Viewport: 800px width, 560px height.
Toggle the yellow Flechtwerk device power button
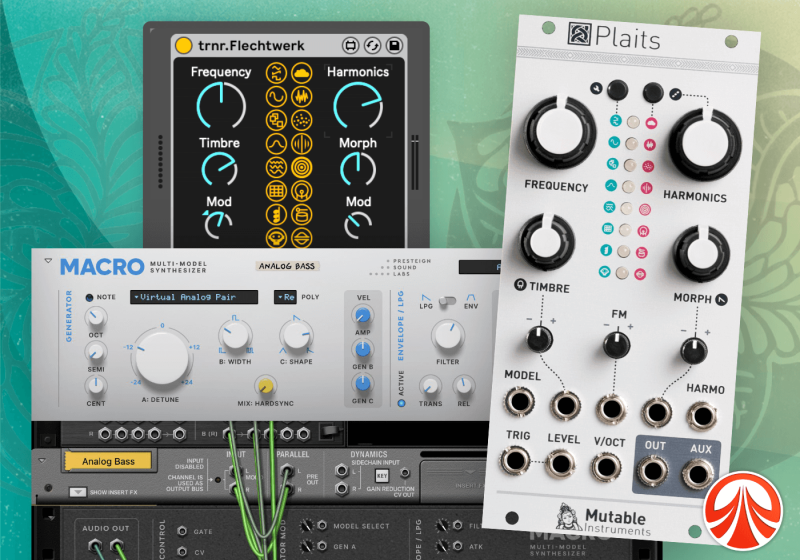183,46
